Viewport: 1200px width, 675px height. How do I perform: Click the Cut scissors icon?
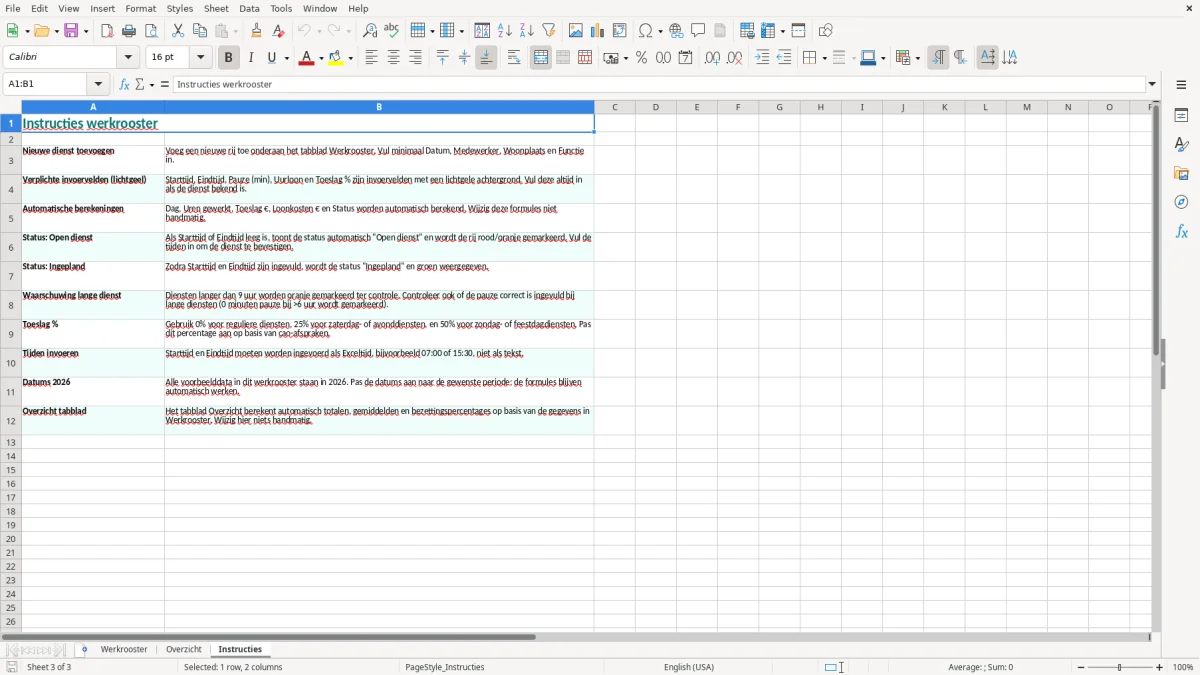click(178, 31)
